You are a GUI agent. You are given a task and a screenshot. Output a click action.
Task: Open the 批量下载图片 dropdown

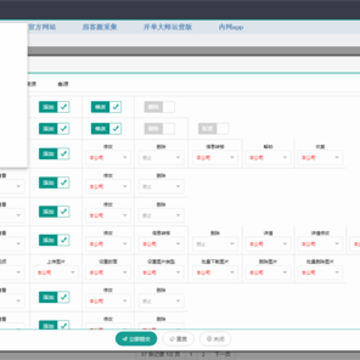click(x=215, y=273)
